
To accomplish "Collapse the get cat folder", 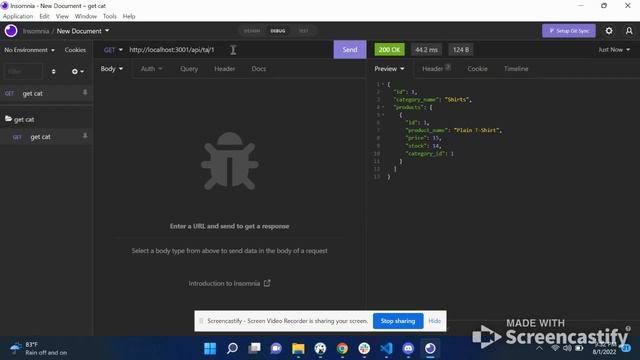I will click(x=20, y=119).
